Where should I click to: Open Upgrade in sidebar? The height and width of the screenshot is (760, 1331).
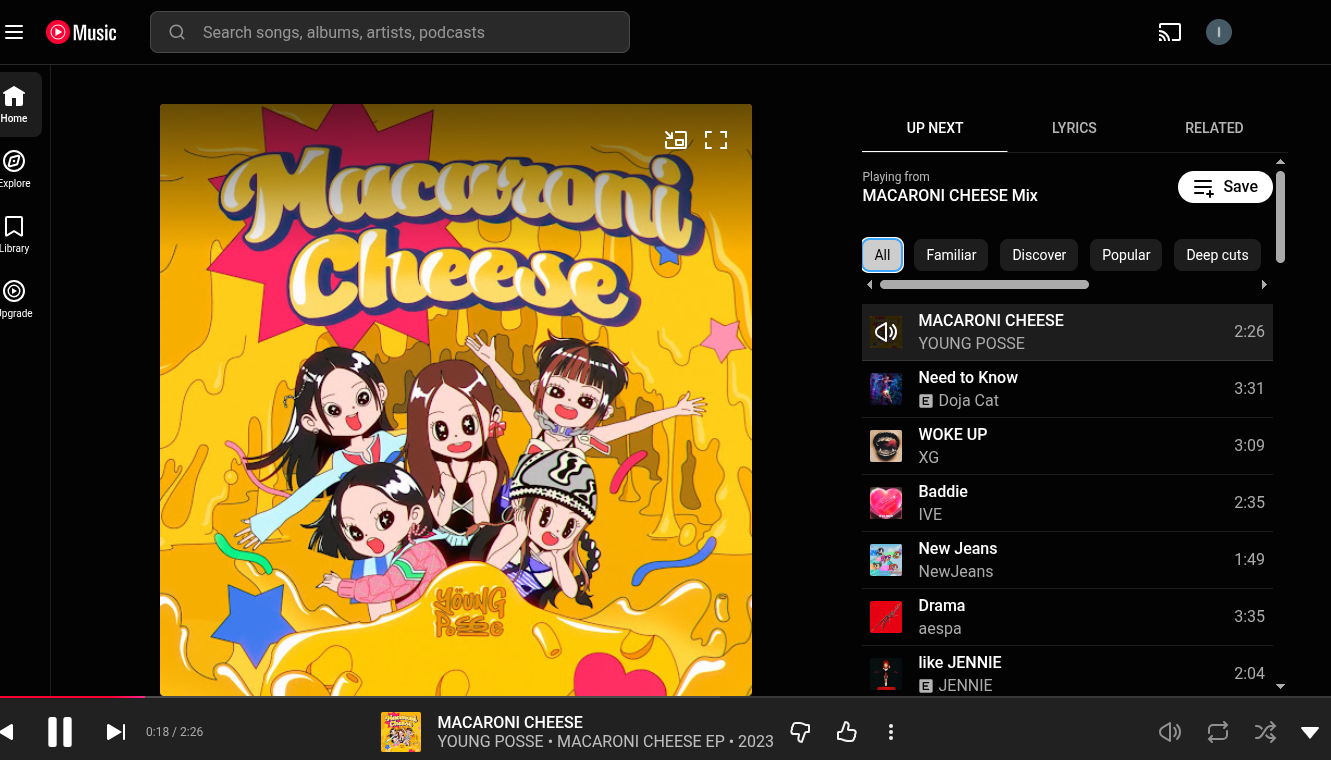click(x=14, y=299)
